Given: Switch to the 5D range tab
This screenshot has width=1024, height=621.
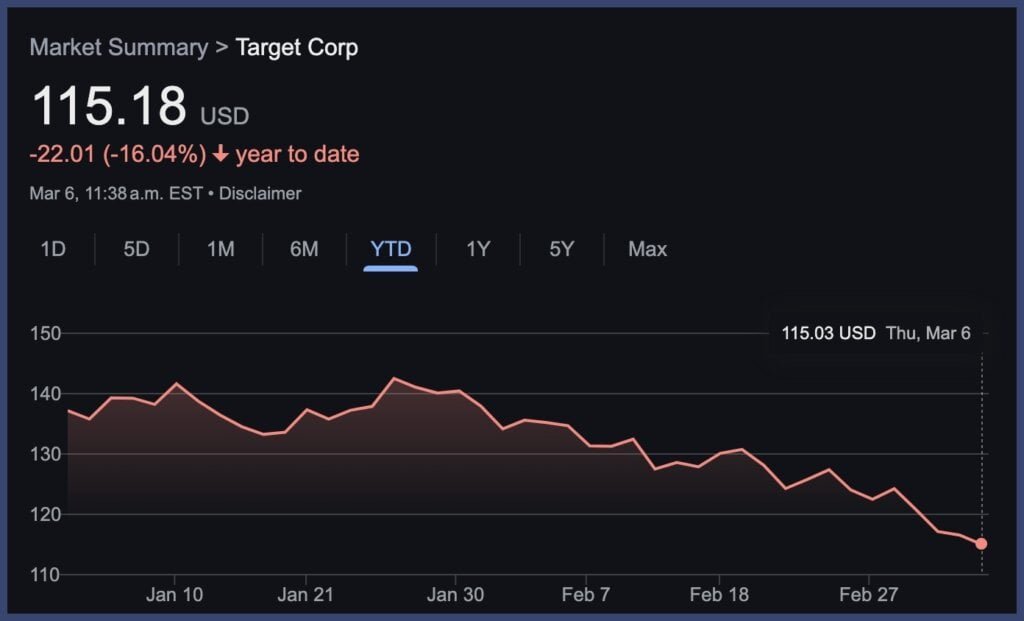Looking at the screenshot, I should 136,249.
